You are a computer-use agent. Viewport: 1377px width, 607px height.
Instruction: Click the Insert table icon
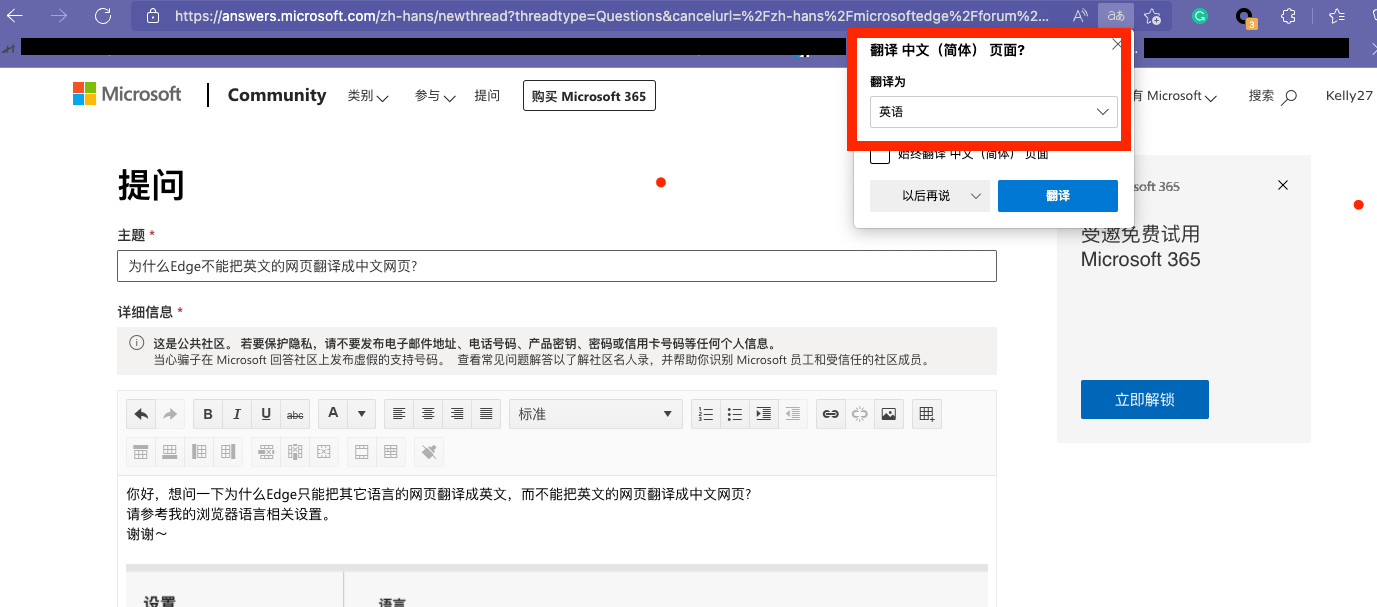926,413
